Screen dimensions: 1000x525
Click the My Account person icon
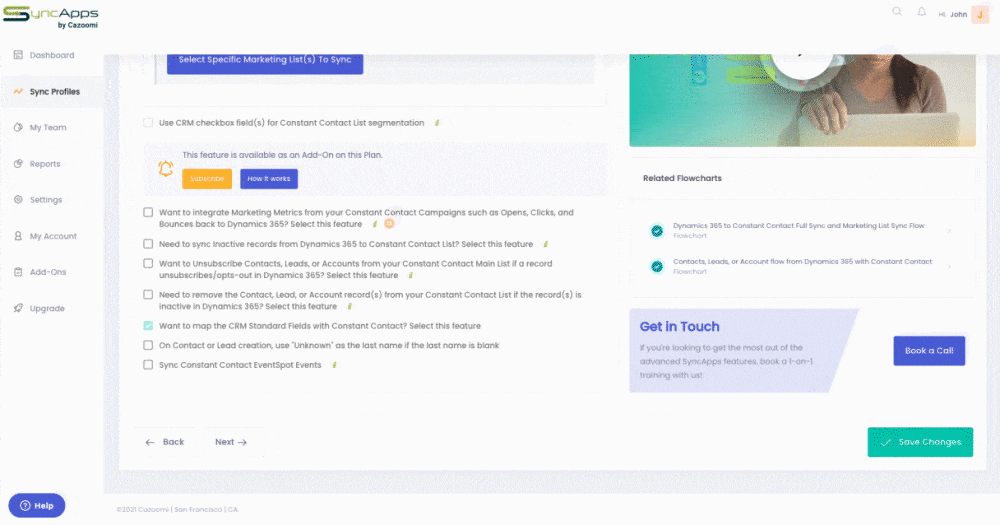[18, 236]
